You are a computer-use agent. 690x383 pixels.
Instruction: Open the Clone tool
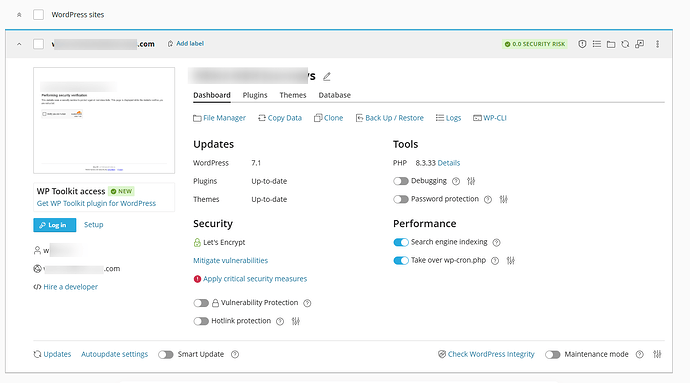pos(328,118)
